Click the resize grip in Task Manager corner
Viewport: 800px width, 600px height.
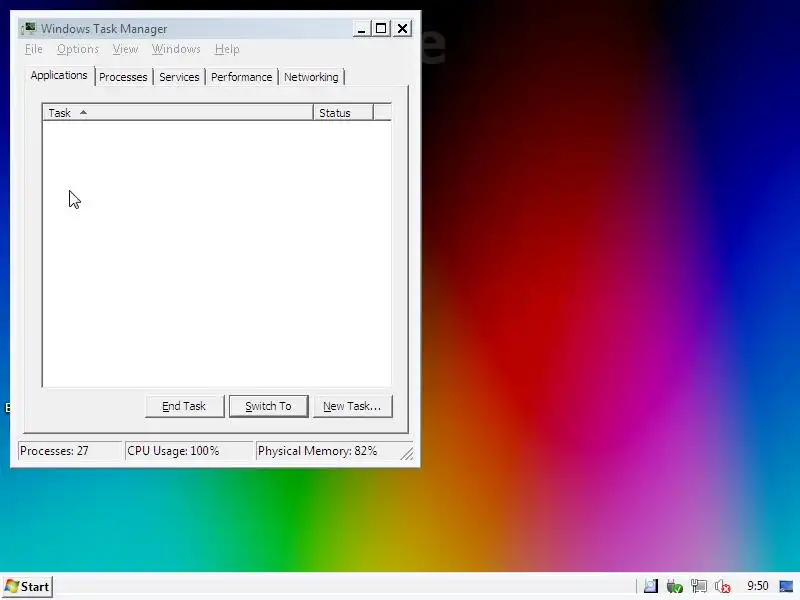click(407, 453)
